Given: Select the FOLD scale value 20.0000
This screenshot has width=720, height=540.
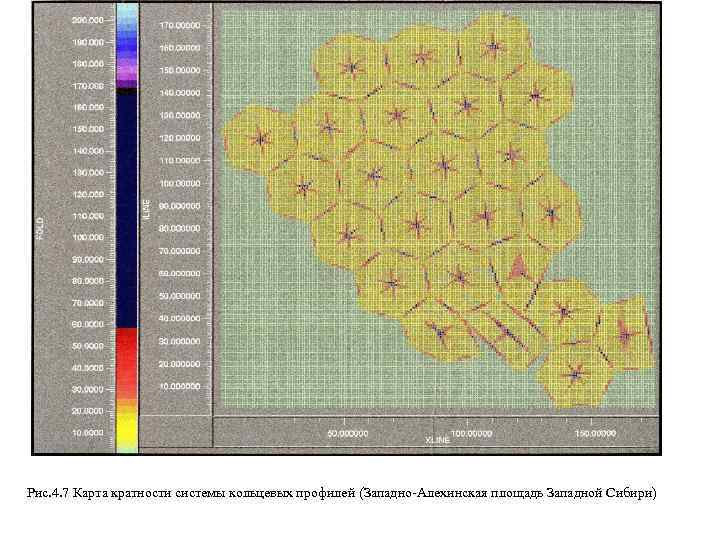Looking at the screenshot, I should pos(88,411).
